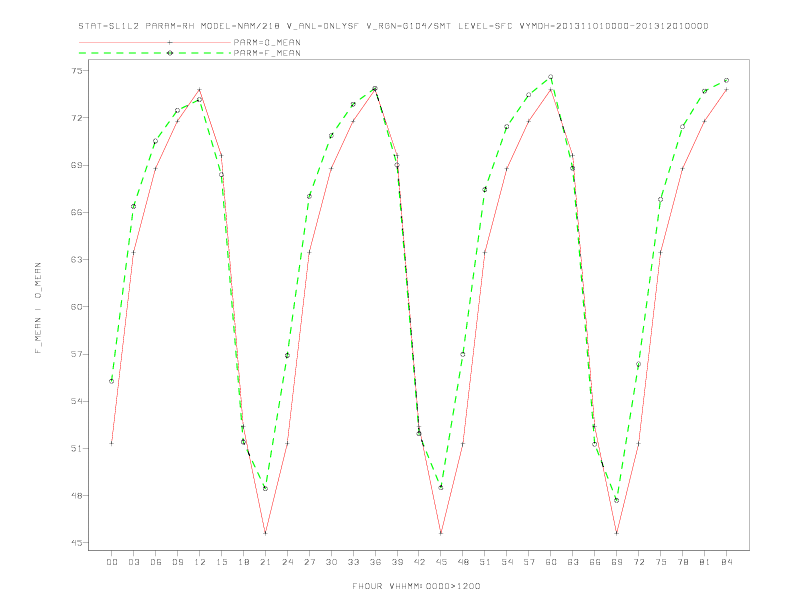Click x-axis forecast hour label 42

(419, 562)
